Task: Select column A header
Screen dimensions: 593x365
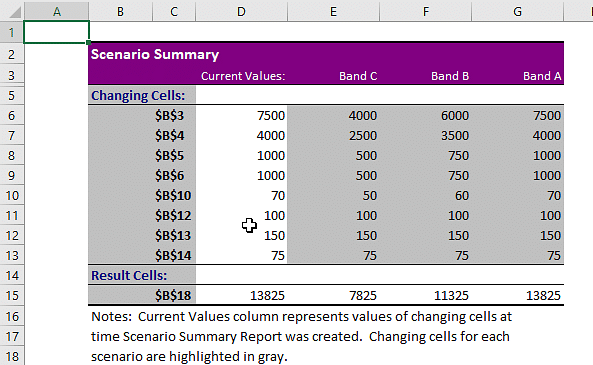Action: coord(57,11)
